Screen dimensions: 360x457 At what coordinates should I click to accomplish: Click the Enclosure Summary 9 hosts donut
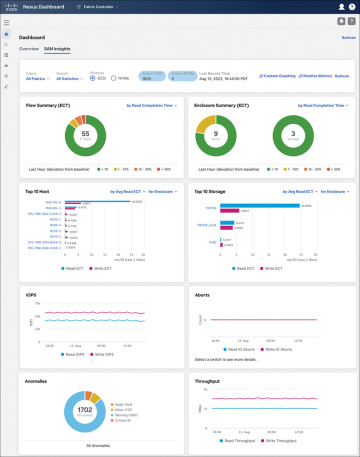(216, 135)
